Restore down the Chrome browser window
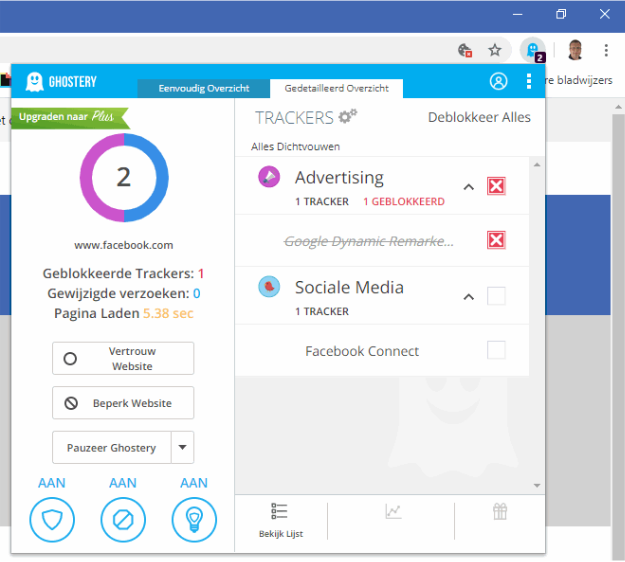Viewport: 625px width, 562px height. tap(561, 14)
